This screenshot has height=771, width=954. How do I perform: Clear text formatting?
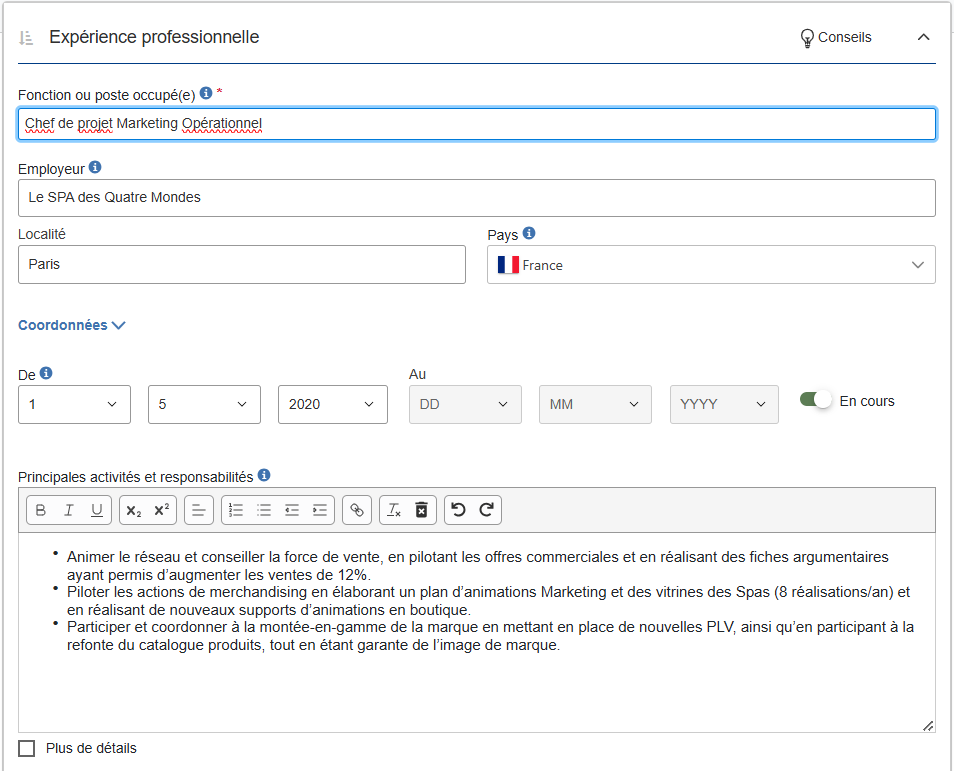(394, 510)
